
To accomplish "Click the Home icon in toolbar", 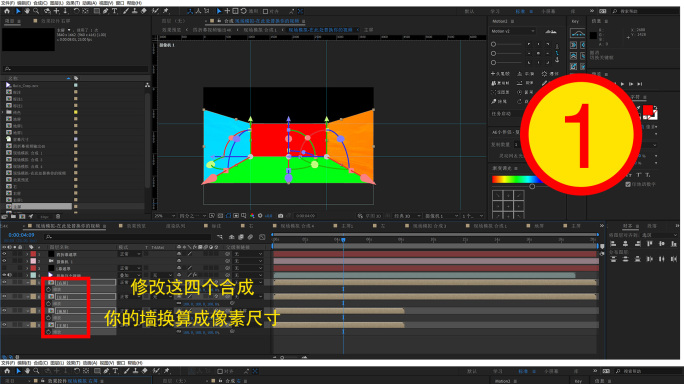I will [x=7, y=11].
